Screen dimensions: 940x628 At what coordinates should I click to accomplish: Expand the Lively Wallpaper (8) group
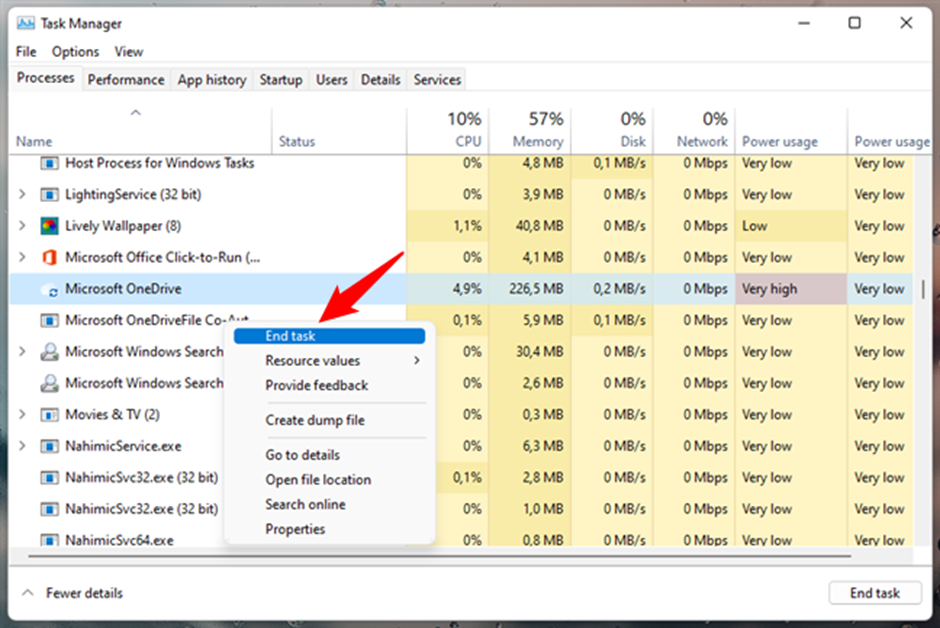(22, 226)
